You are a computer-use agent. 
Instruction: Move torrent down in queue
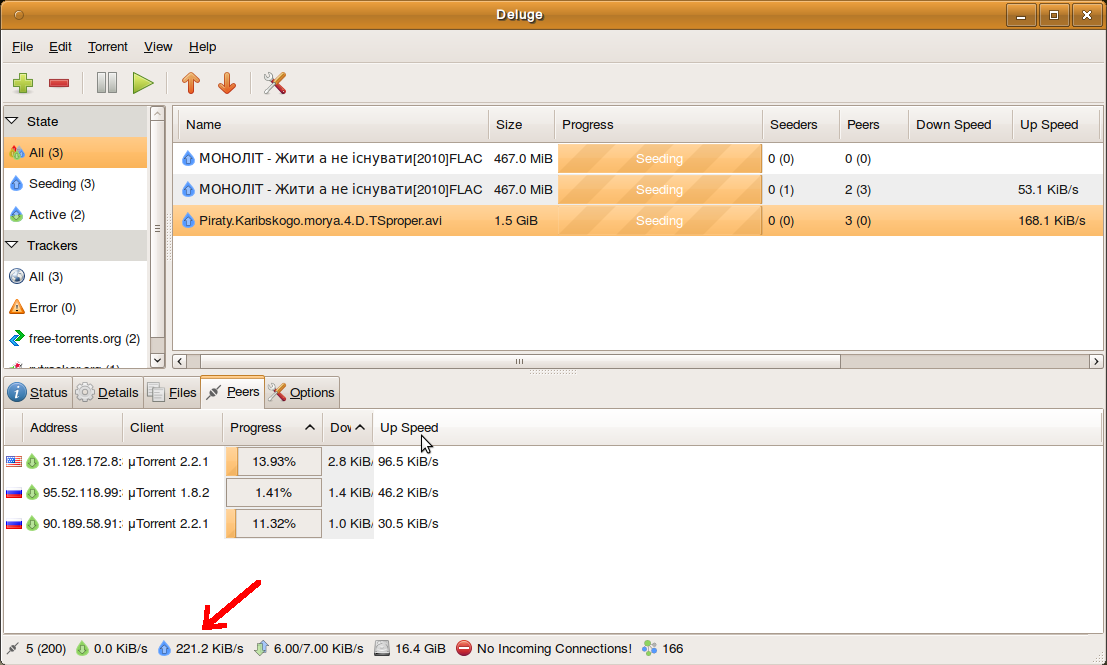pyautogui.click(x=227, y=83)
